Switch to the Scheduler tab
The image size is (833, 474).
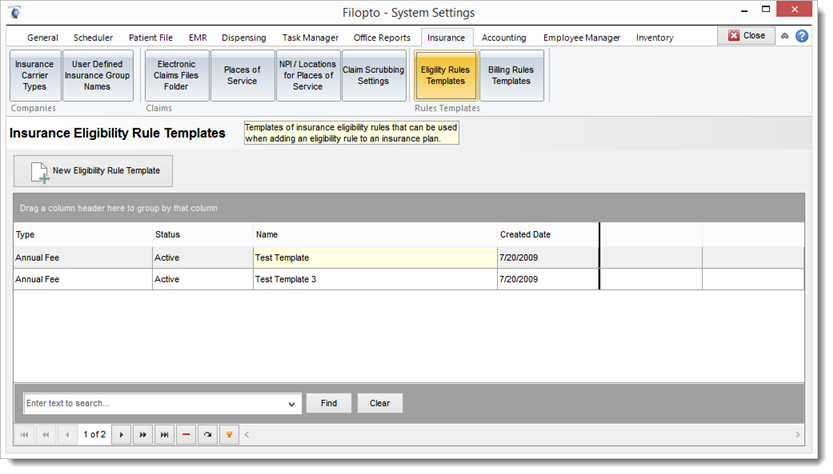tap(93, 38)
